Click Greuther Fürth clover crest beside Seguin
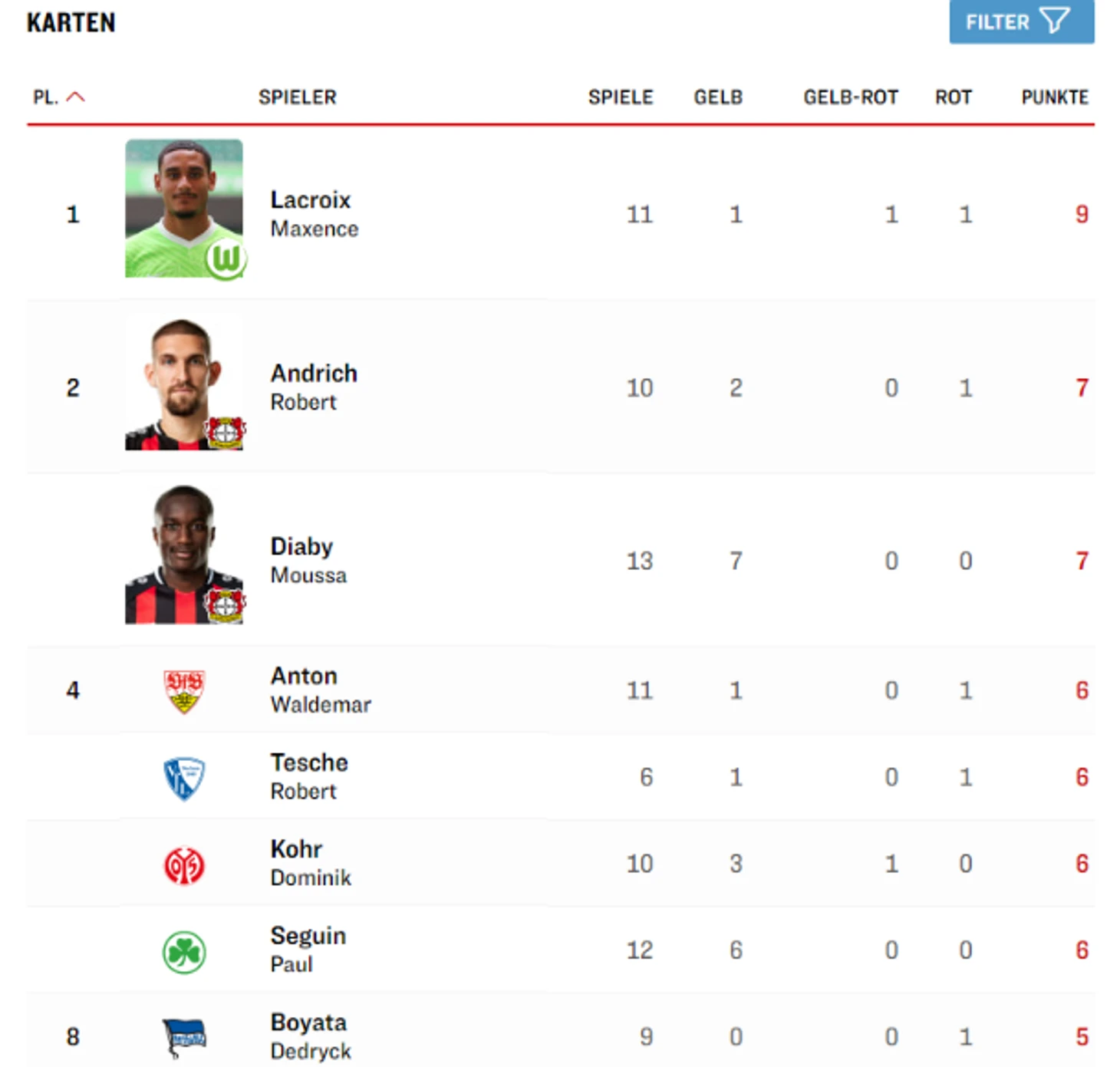This screenshot has width=1120, height=1067. coord(184,952)
